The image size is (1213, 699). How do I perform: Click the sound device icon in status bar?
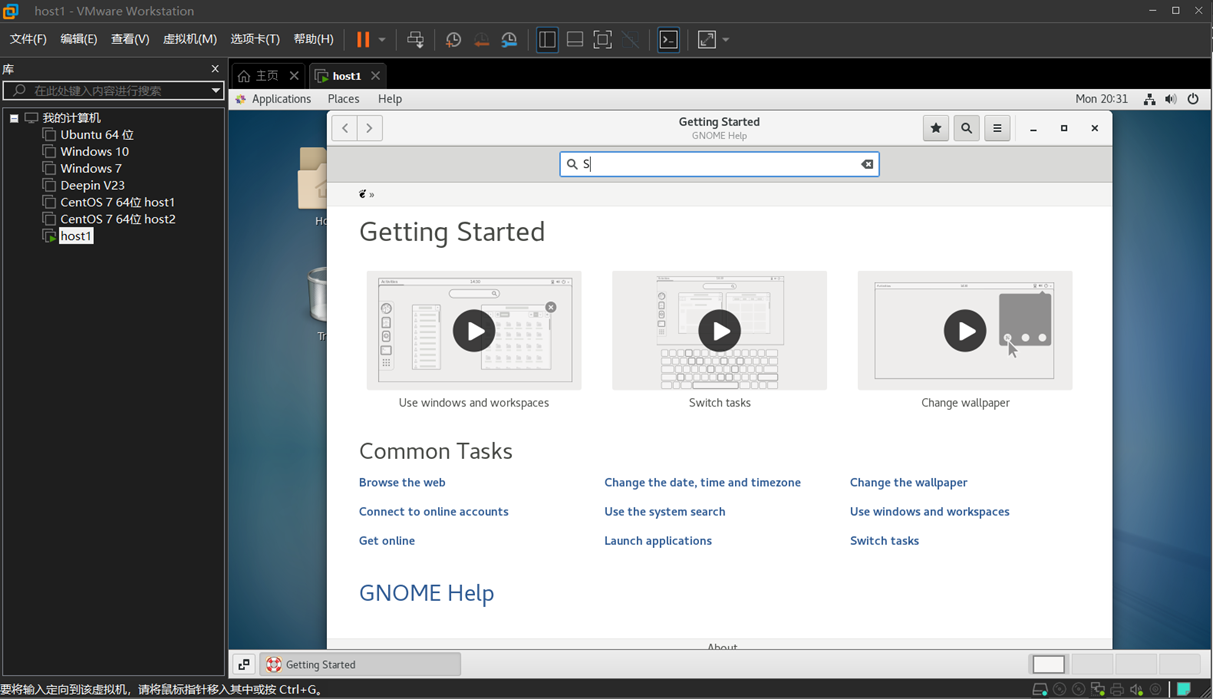tap(1136, 690)
